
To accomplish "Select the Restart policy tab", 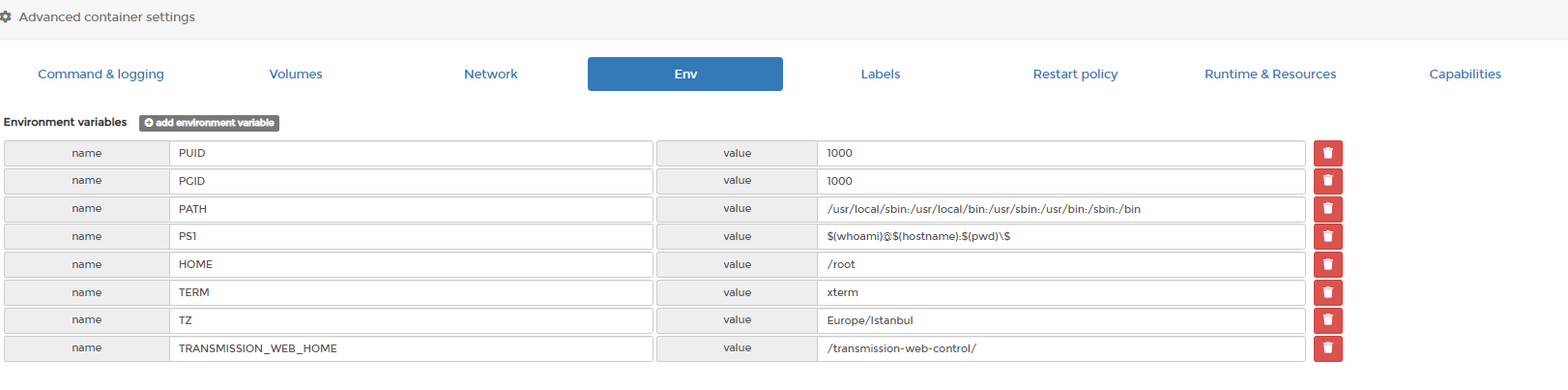I will click(x=1075, y=74).
